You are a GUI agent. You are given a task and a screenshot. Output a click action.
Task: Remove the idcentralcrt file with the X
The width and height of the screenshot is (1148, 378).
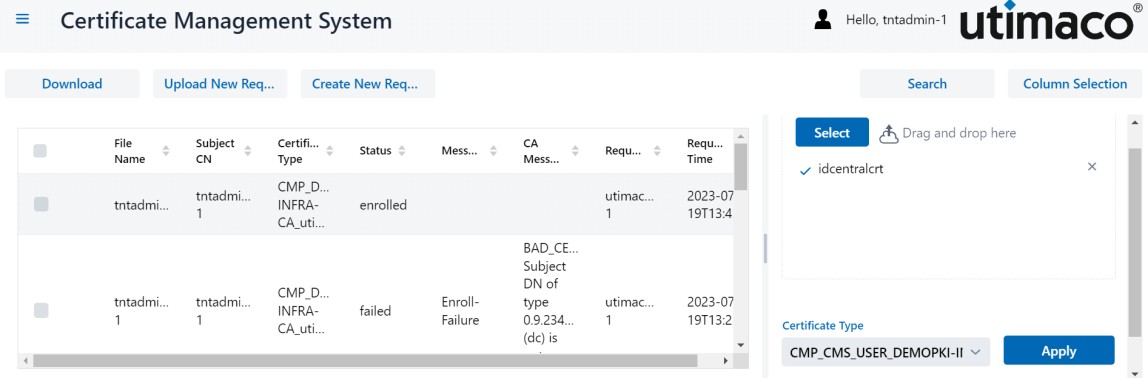point(1092,167)
